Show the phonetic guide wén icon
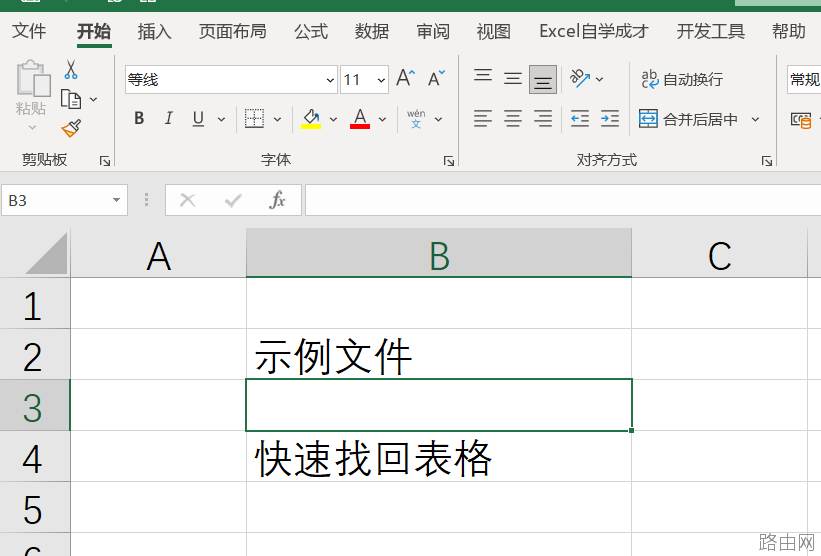The image size is (821, 556). tap(416, 119)
